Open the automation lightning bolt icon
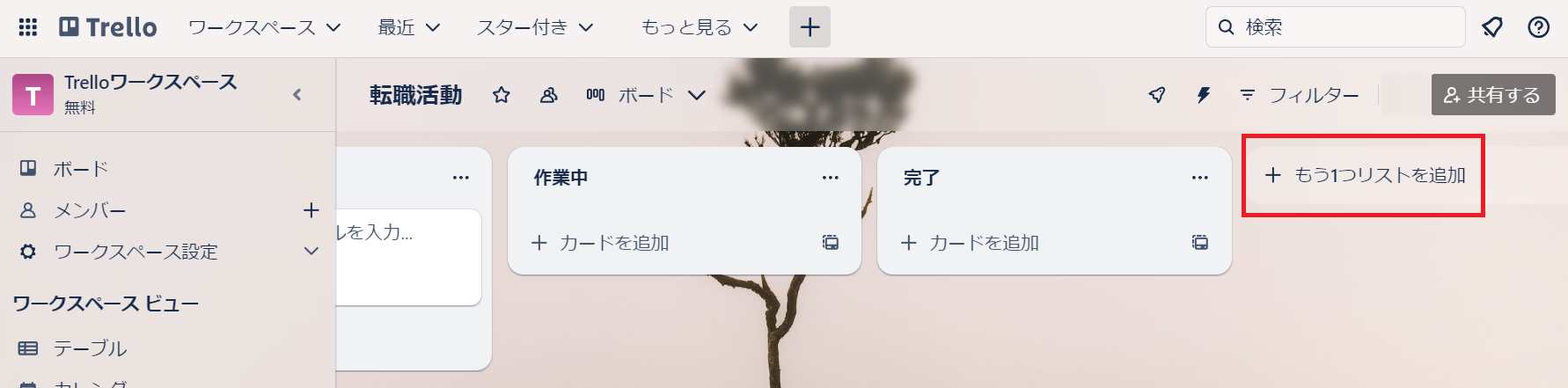This screenshot has width=1568, height=388. (1204, 95)
